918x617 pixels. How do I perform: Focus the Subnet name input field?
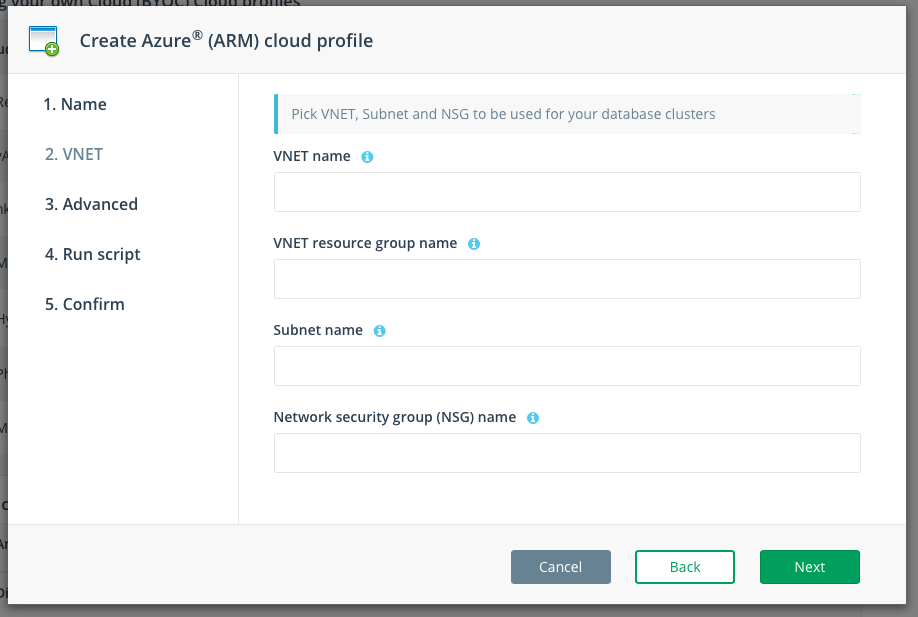pos(567,366)
